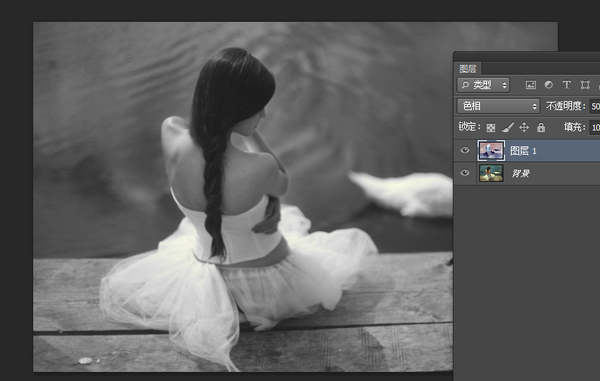600x381 pixels.
Task: Select the 图层 1 layer thumbnail
Action: coord(491,150)
